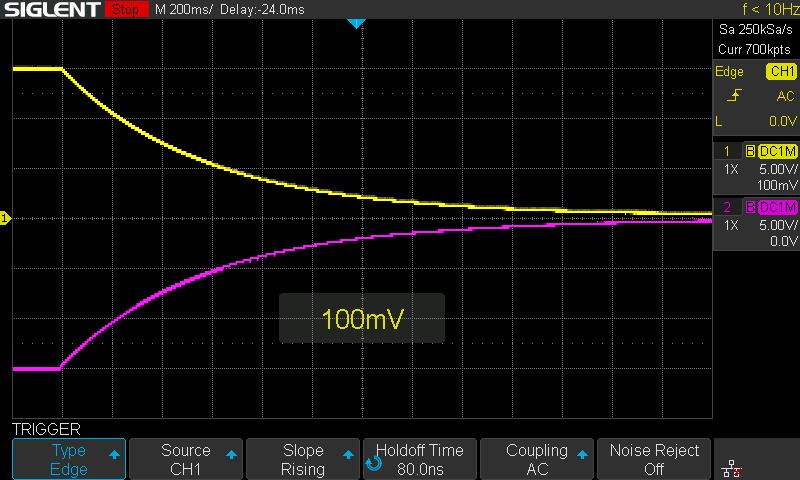This screenshot has width=800, height=480.
Task: Click the channel 1 100mV offset value
Action: pyautogui.click(x=777, y=185)
